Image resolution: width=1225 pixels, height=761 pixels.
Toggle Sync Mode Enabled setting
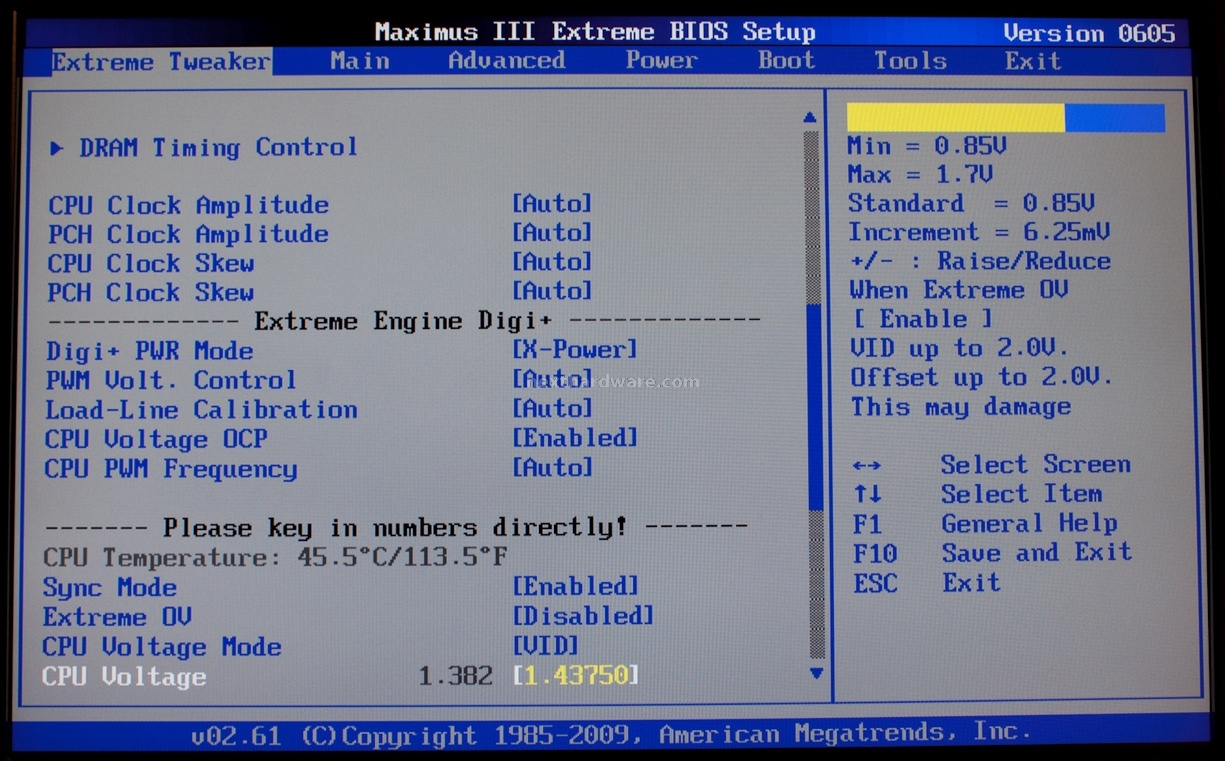coord(575,586)
